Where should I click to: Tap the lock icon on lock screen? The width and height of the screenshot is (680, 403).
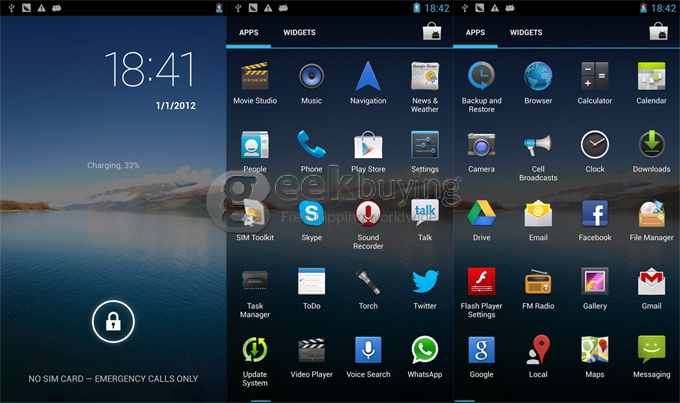(x=113, y=321)
